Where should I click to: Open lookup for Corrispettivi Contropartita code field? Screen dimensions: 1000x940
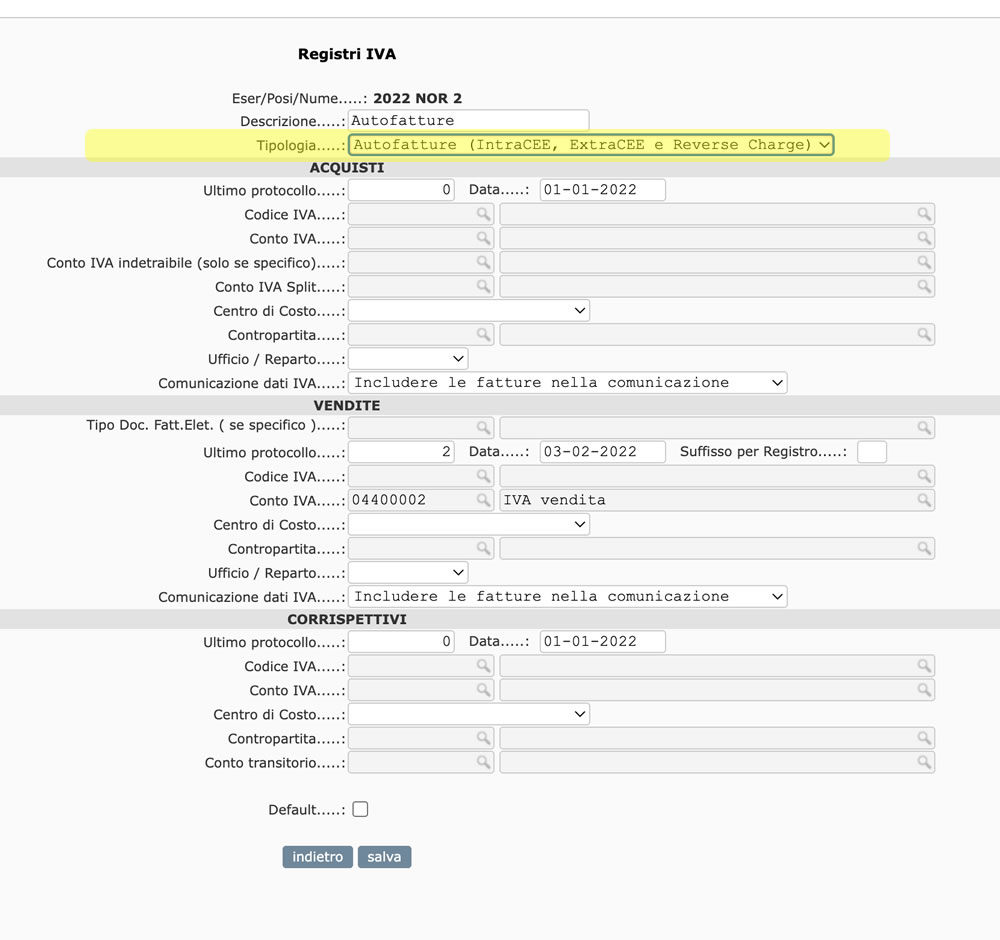pyautogui.click(x=483, y=738)
